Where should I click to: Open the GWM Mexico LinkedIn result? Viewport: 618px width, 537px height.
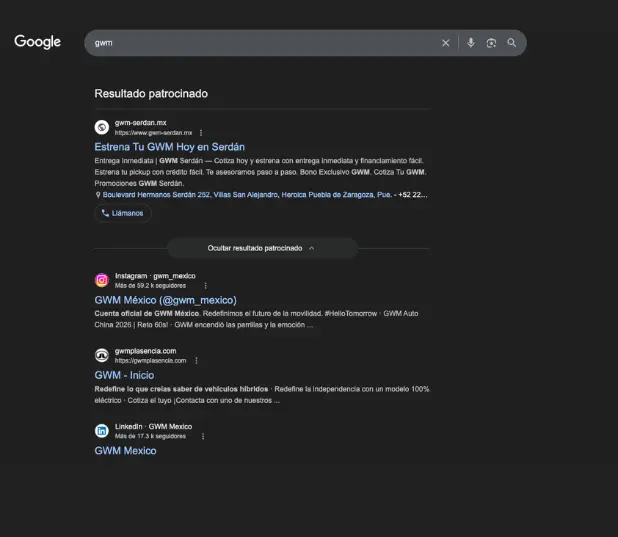pyautogui.click(x=125, y=451)
